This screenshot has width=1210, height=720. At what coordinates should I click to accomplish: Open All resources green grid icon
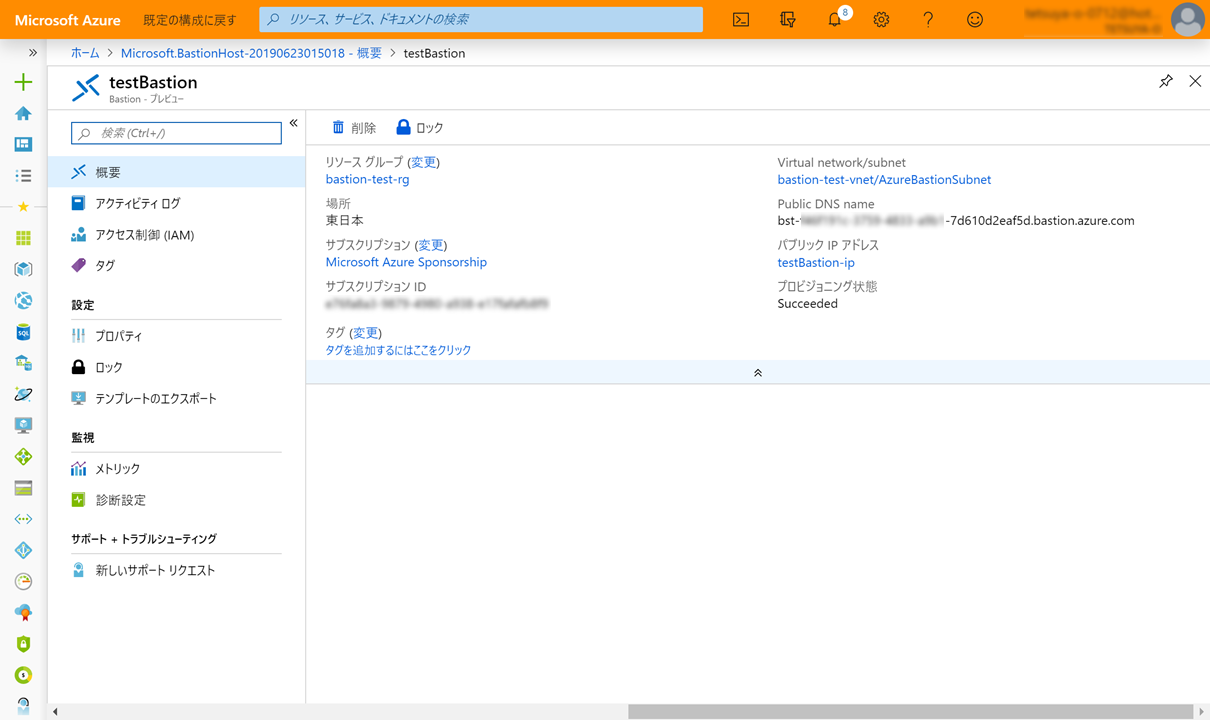[x=23, y=238]
